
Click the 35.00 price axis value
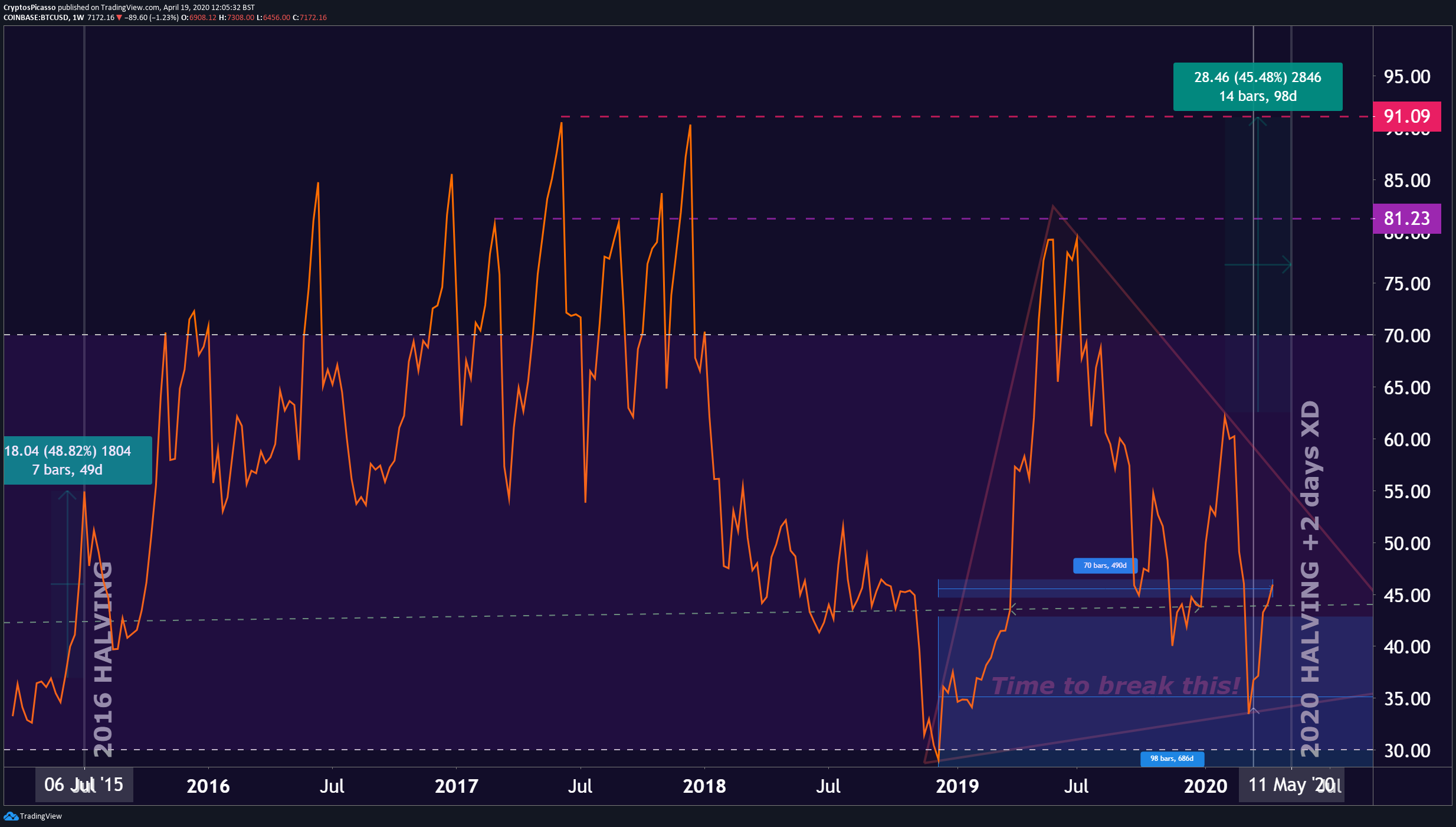tap(1407, 698)
